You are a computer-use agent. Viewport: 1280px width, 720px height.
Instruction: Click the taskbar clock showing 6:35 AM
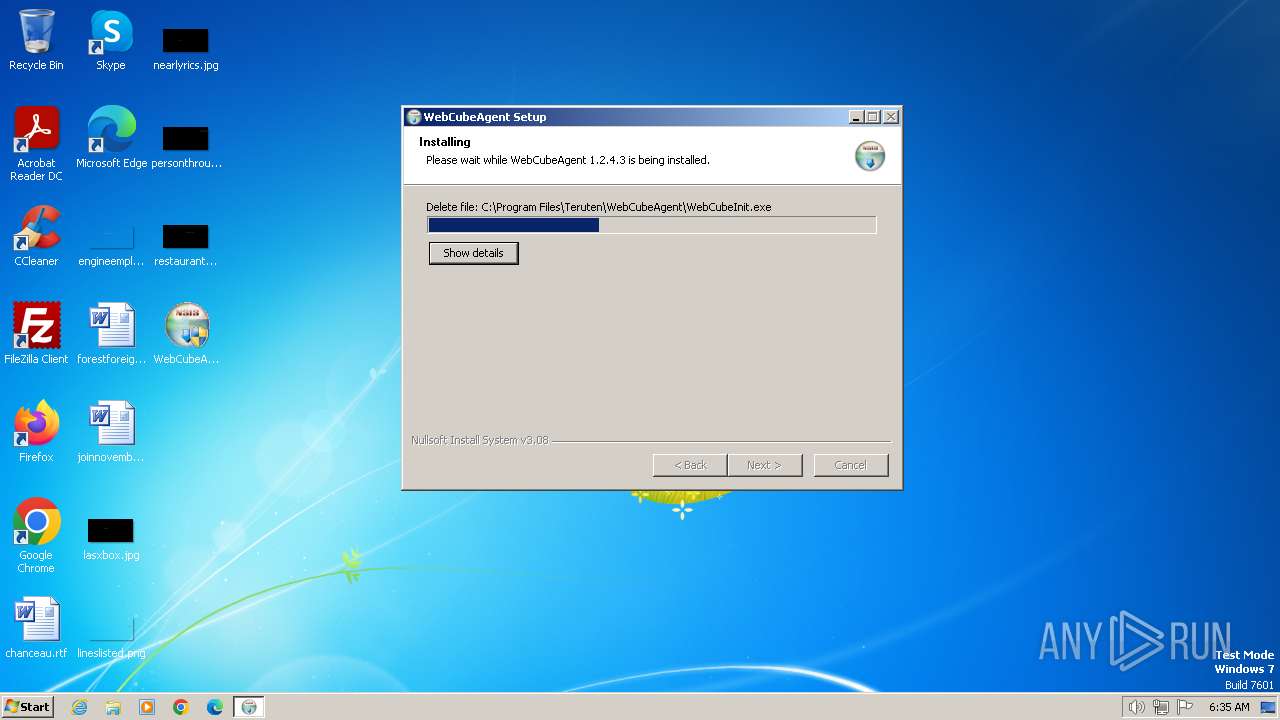tap(1229, 707)
